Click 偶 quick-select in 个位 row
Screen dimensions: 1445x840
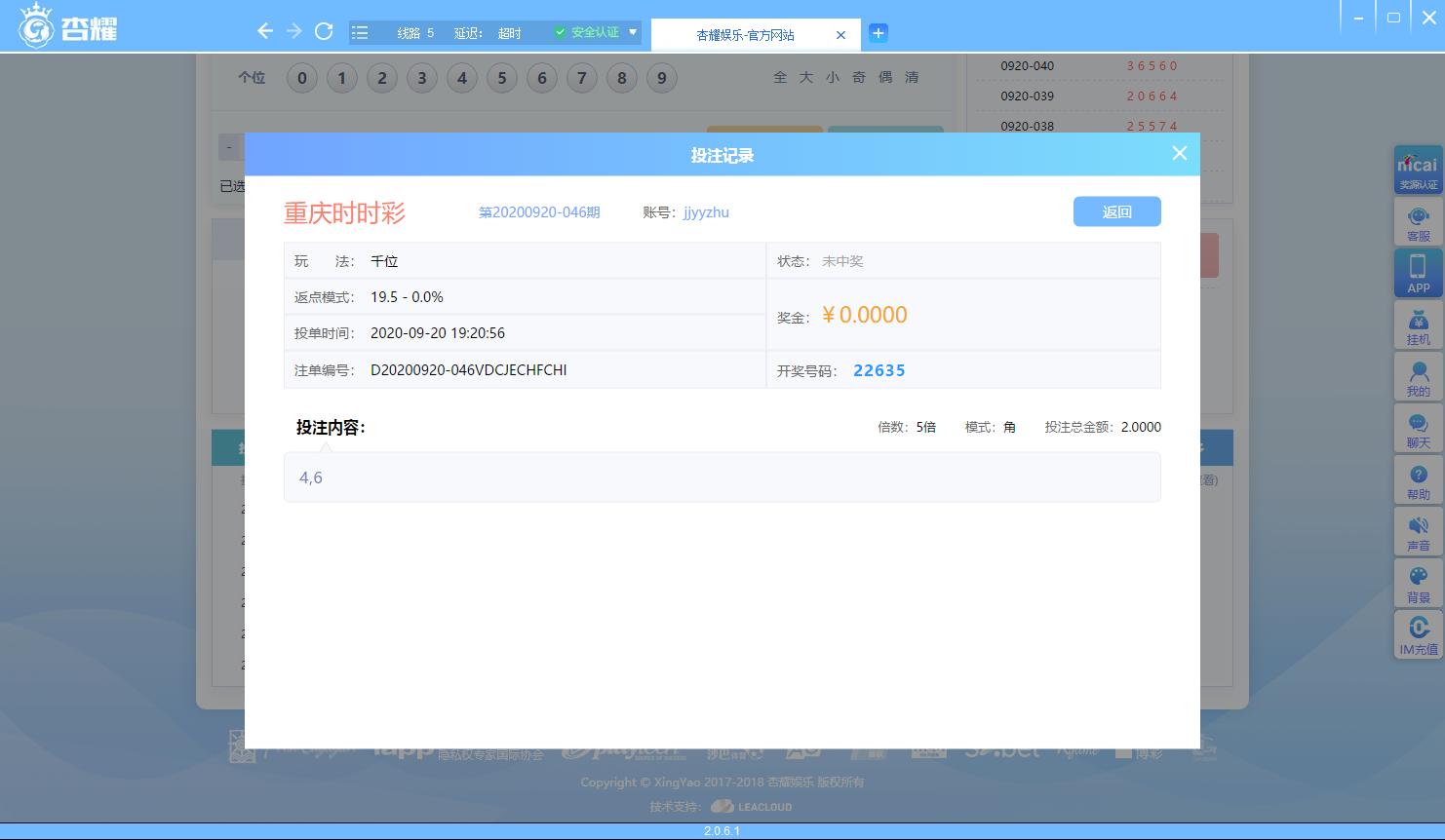tap(885, 77)
